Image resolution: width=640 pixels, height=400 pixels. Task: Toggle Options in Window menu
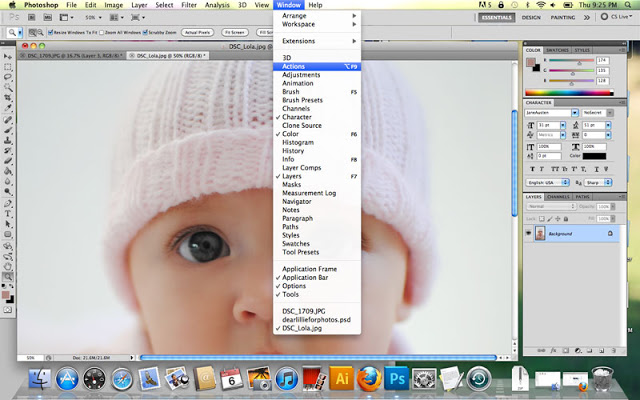317,286
